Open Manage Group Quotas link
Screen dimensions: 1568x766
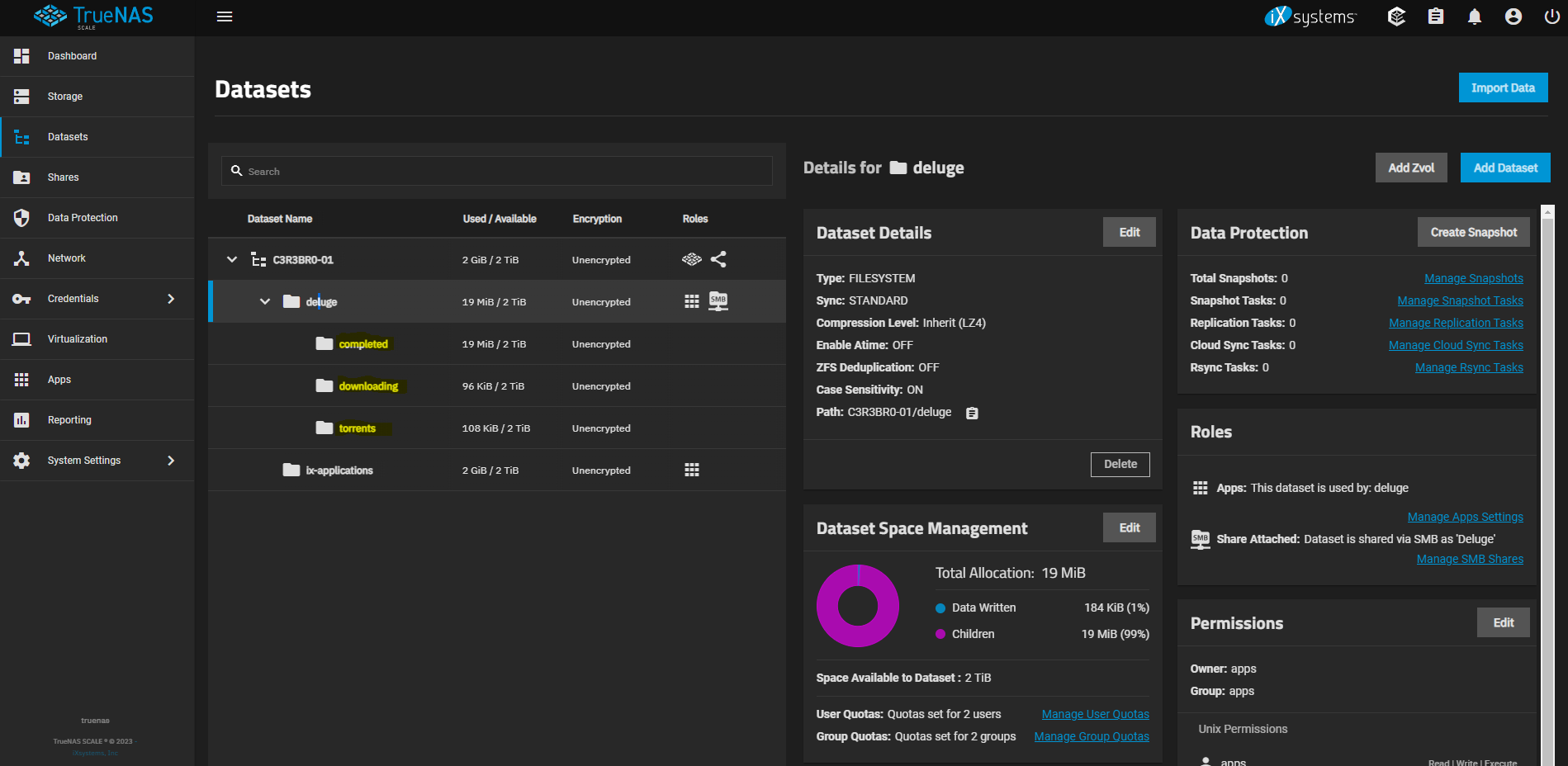[1092, 736]
